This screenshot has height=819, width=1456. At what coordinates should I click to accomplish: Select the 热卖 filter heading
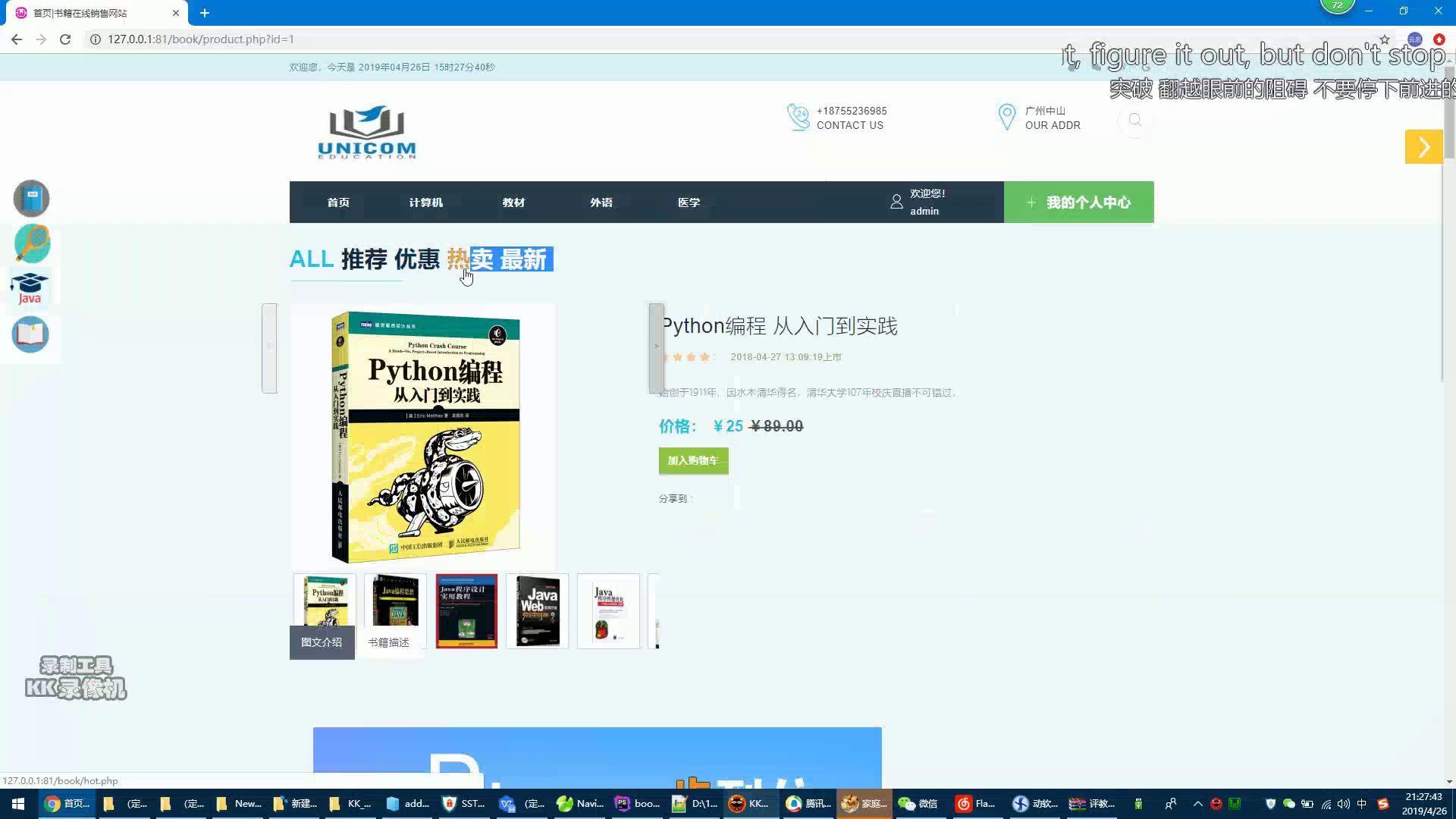(470, 259)
